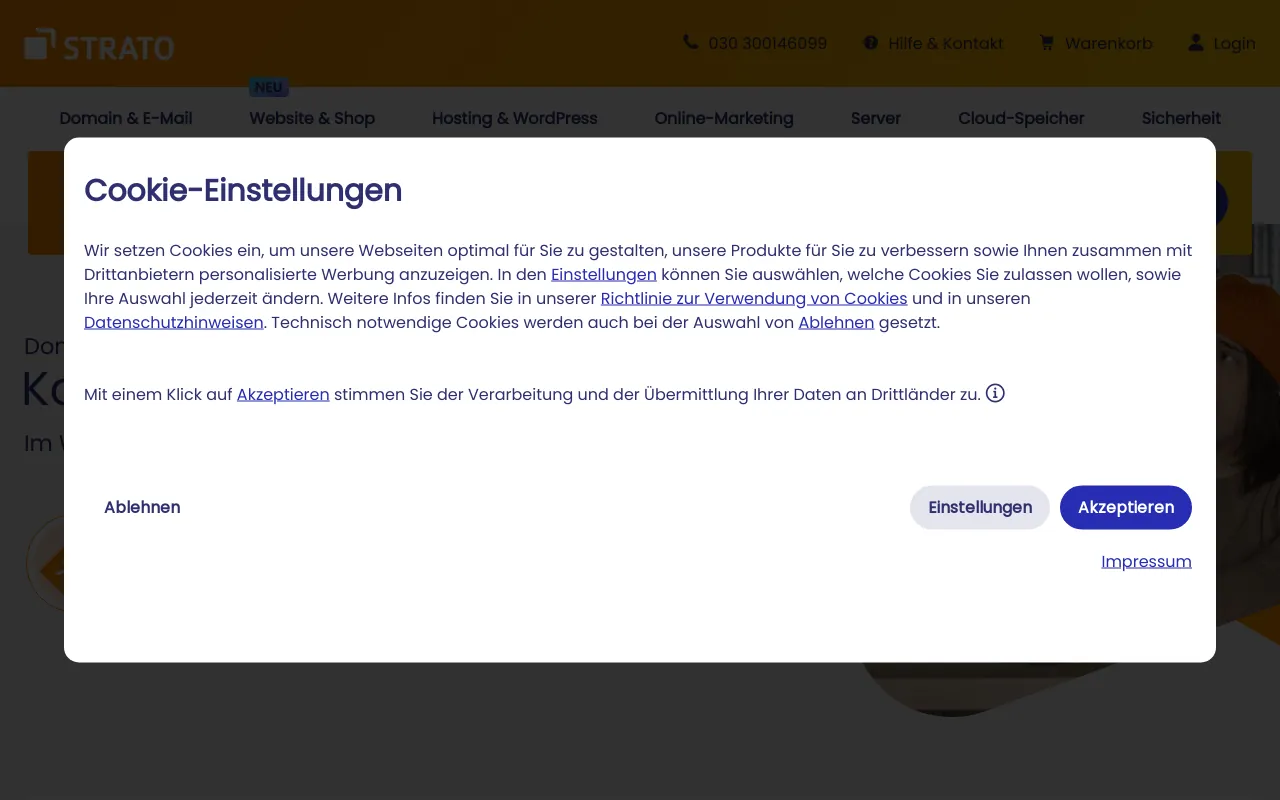This screenshot has width=1280, height=800.
Task: Click the Login user icon
Action: [1196, 43]
